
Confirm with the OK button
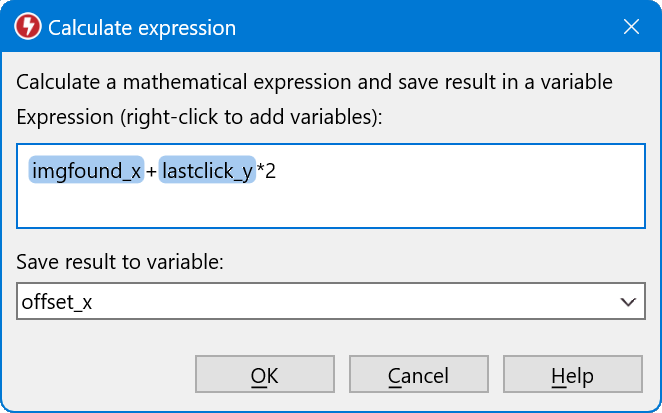(x=265, y=376)
